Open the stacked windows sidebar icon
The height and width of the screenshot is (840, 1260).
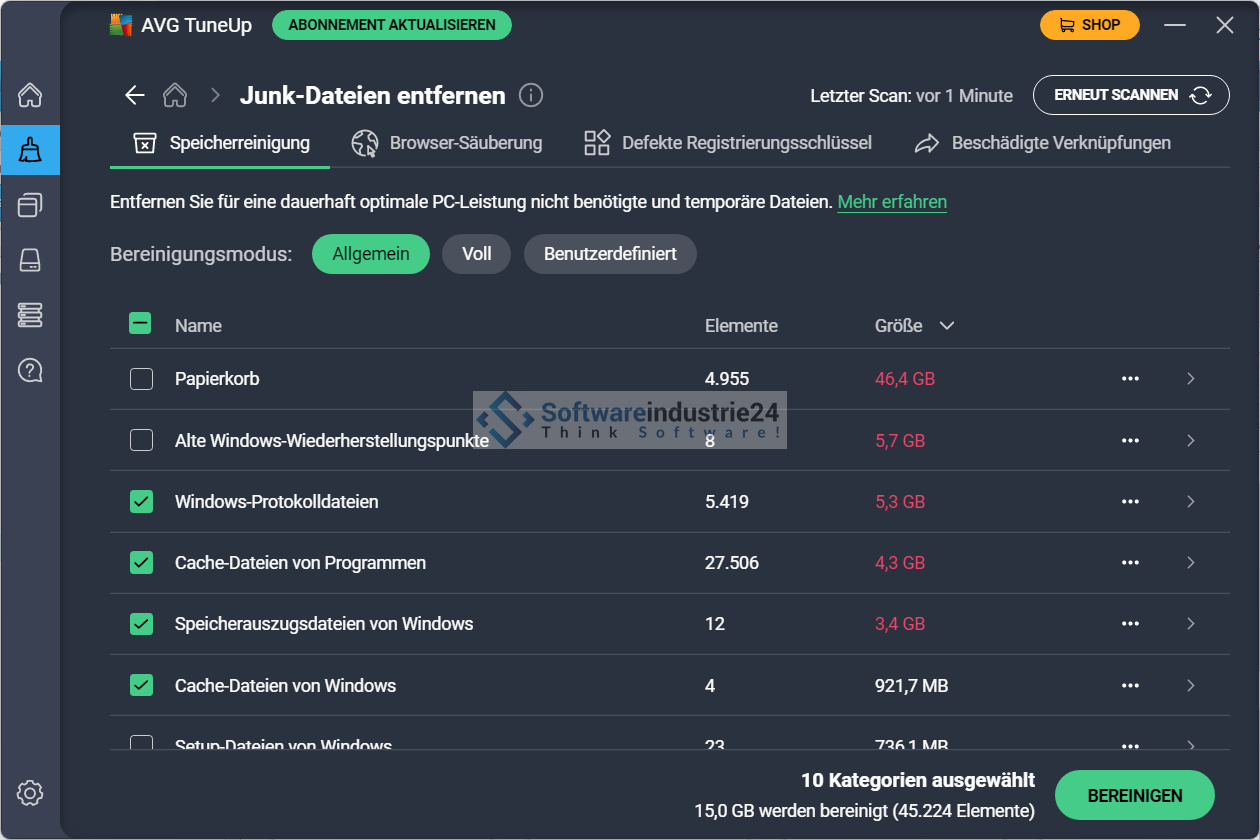(30, 206)
